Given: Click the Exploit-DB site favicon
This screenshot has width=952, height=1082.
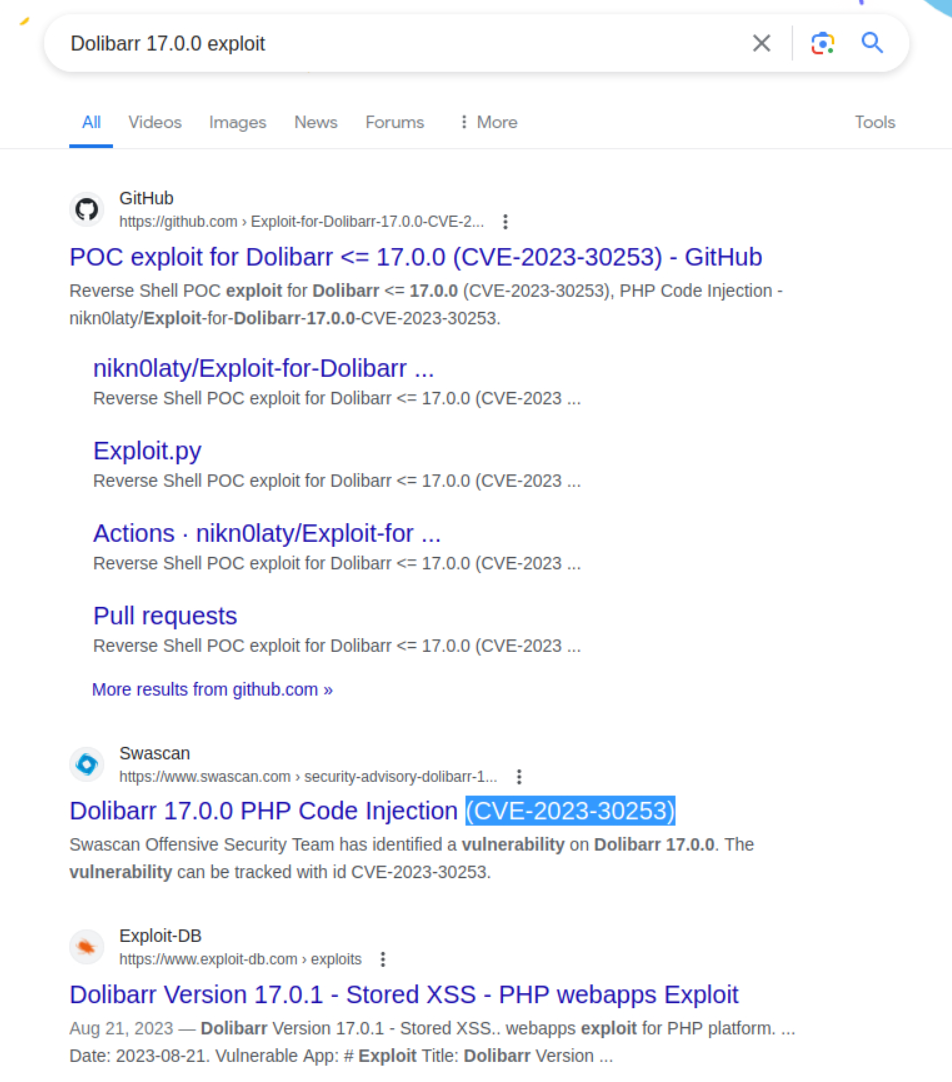Looking at the screenshot, I should (x=87, y=948).
